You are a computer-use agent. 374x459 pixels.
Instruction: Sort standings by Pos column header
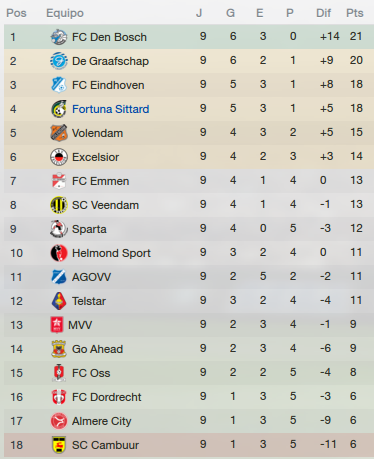click(16, 13)
